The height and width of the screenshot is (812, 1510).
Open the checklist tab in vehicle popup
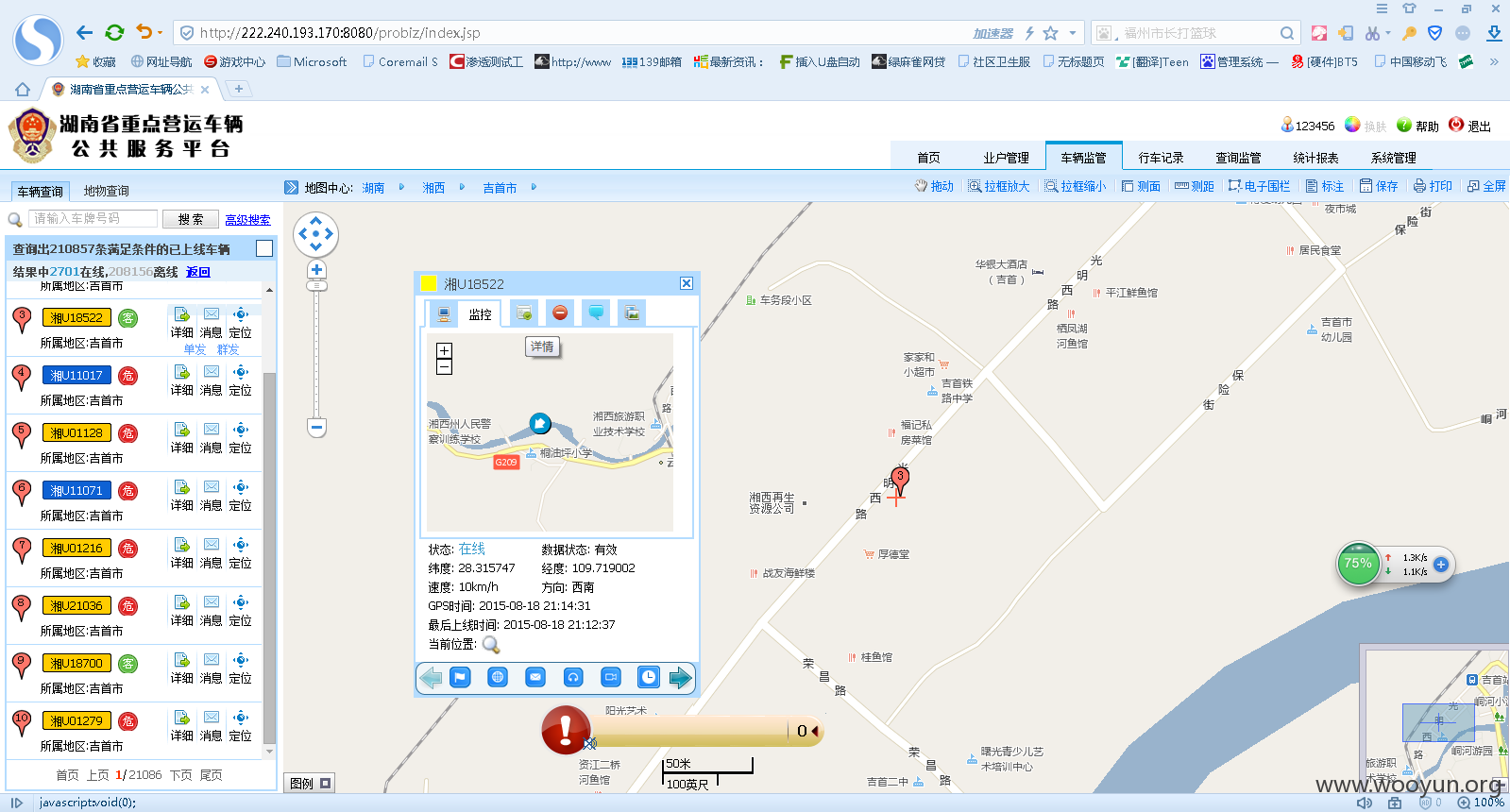click(524, 313)
